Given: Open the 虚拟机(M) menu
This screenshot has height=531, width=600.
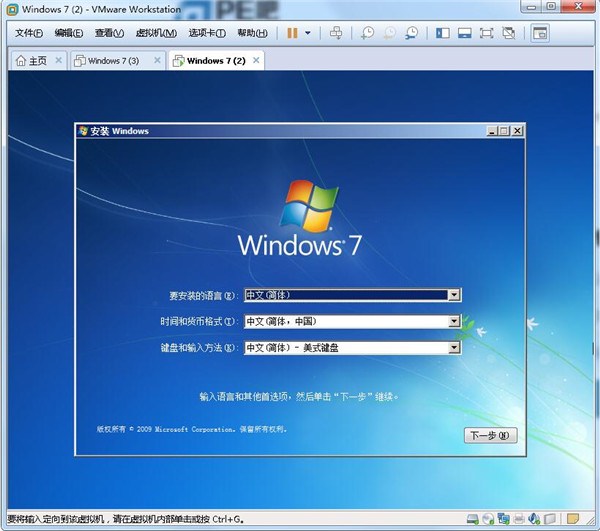Looking at the screenshot, I should pyautogui.click(x=156, y=33).
